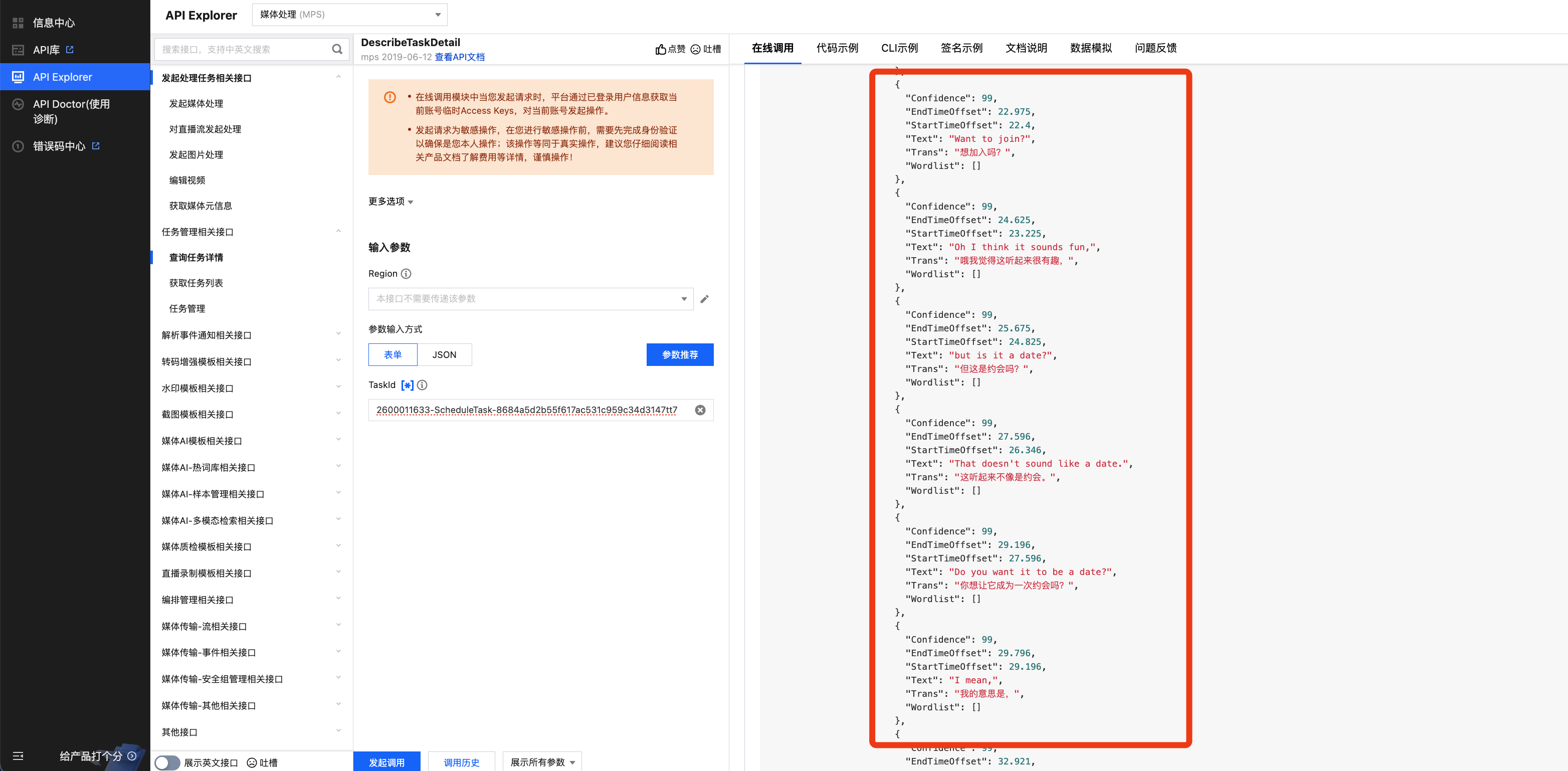Switch to 文档说明 tab
The width and height of the screenshot is (1568, 771).
click(x=1026, y=48)
